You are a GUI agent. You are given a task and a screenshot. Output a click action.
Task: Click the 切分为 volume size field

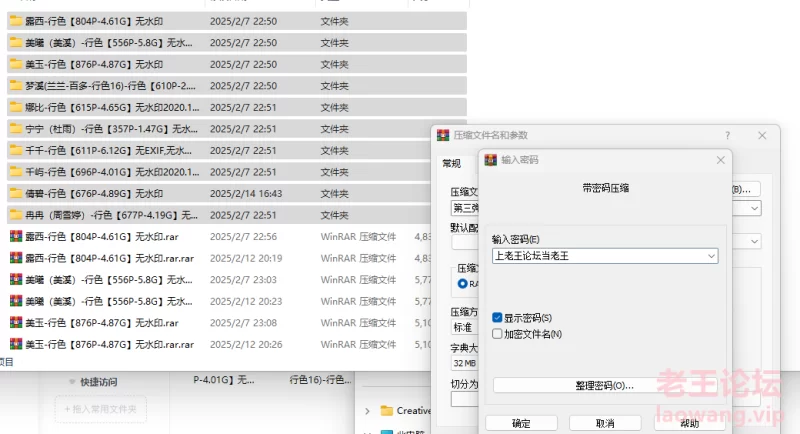(465, 399)
